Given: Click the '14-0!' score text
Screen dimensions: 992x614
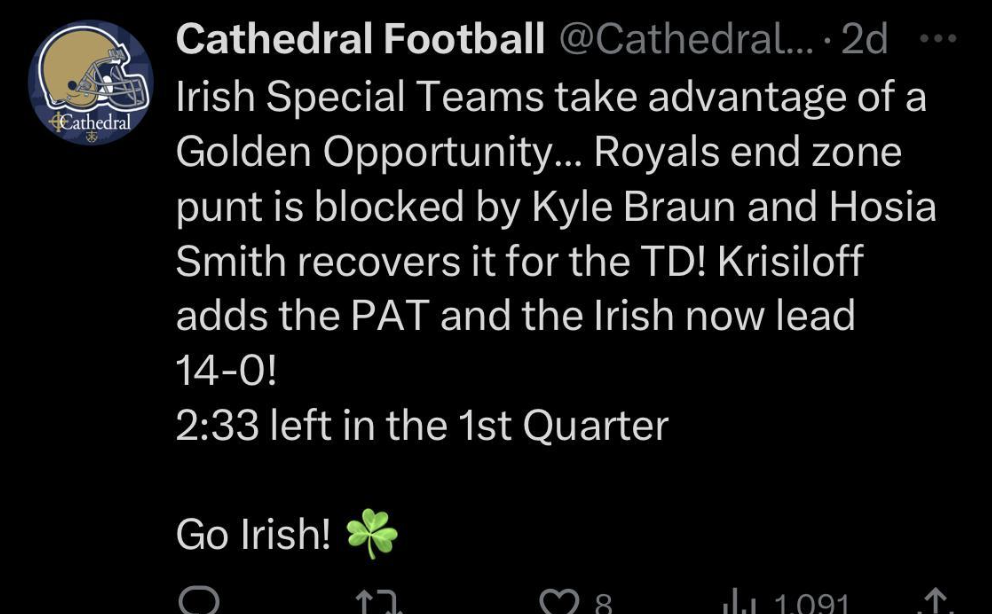Looking at the screenshot, I should [x=226, y=371].
